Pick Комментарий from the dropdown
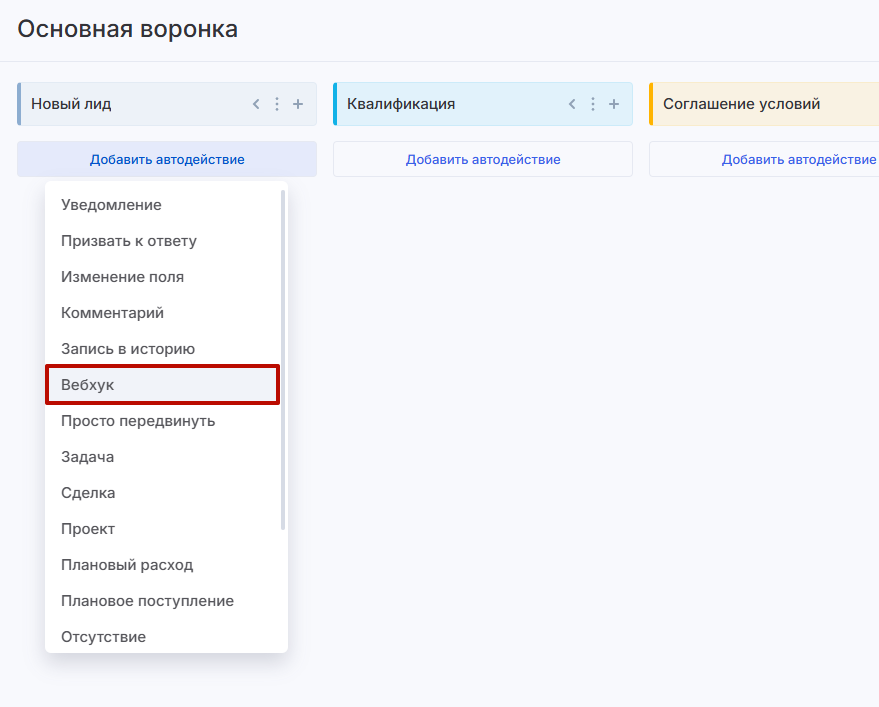This screenshot has height=707, width=879. [112, 313]
